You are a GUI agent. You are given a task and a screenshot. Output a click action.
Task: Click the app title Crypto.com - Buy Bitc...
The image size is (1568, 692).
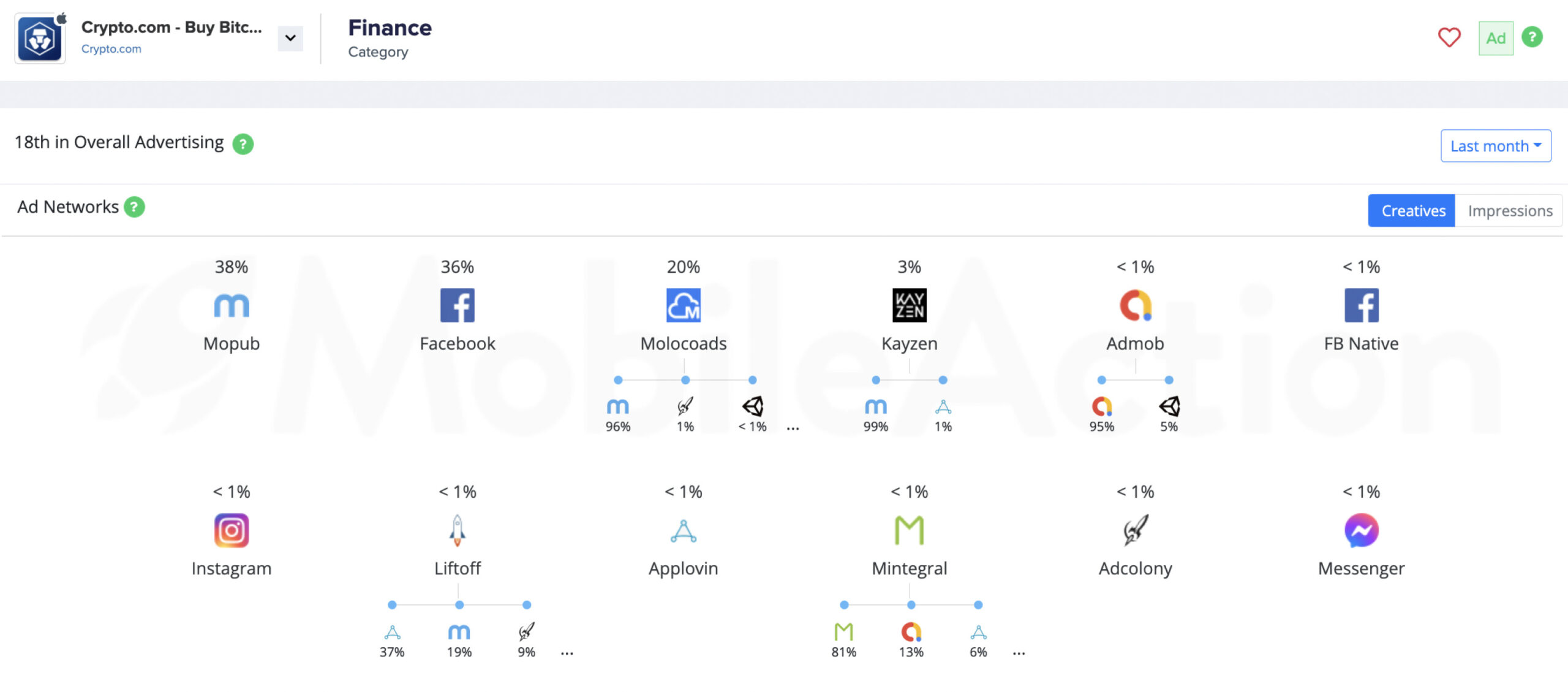pyautogui.click(x=171, y=27)
